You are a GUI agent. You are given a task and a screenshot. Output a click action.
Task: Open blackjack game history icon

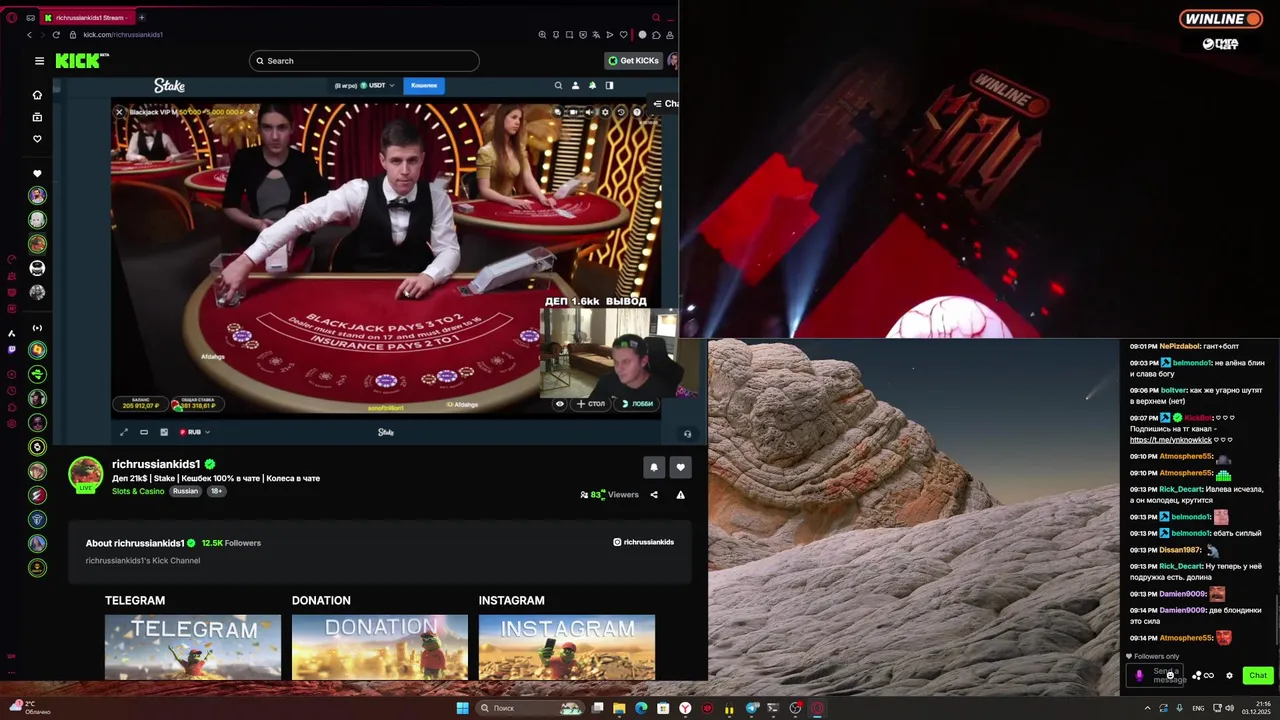coord(620,112)
